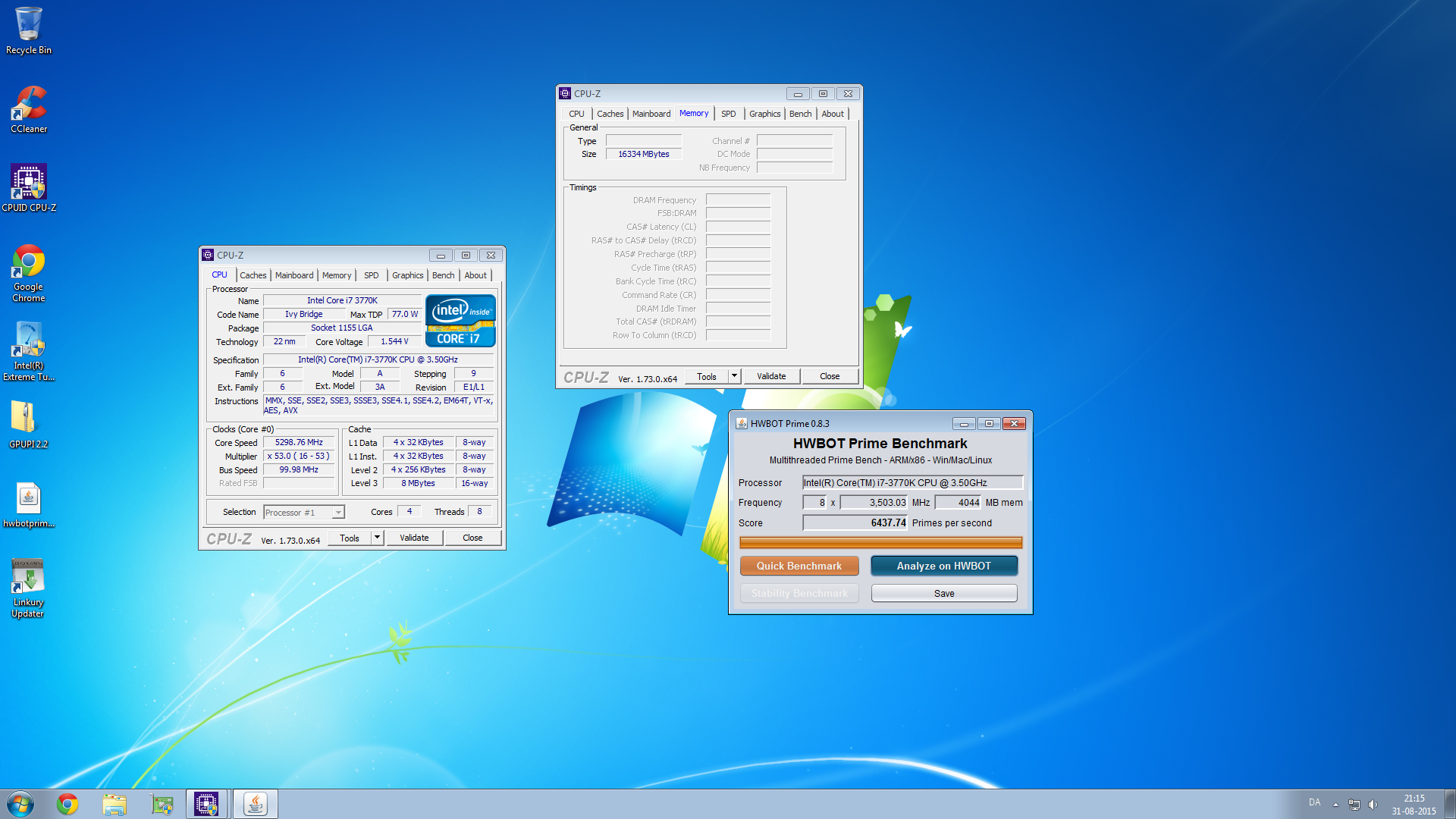Click the Score field showing 6437.74
Screen dimensions: 1456x819
(x=855, y=522)
